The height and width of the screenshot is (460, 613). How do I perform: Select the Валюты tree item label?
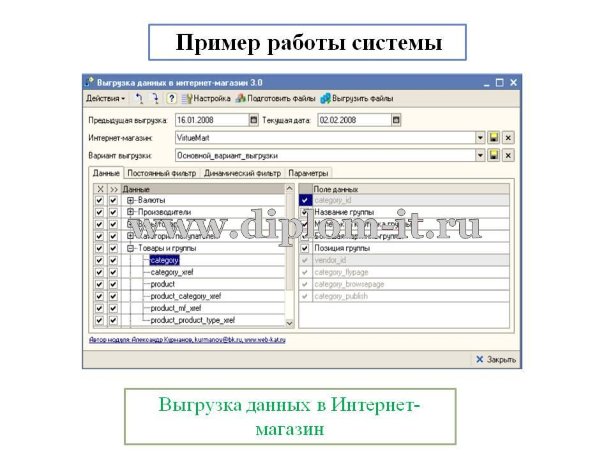(x=152, y=200)
